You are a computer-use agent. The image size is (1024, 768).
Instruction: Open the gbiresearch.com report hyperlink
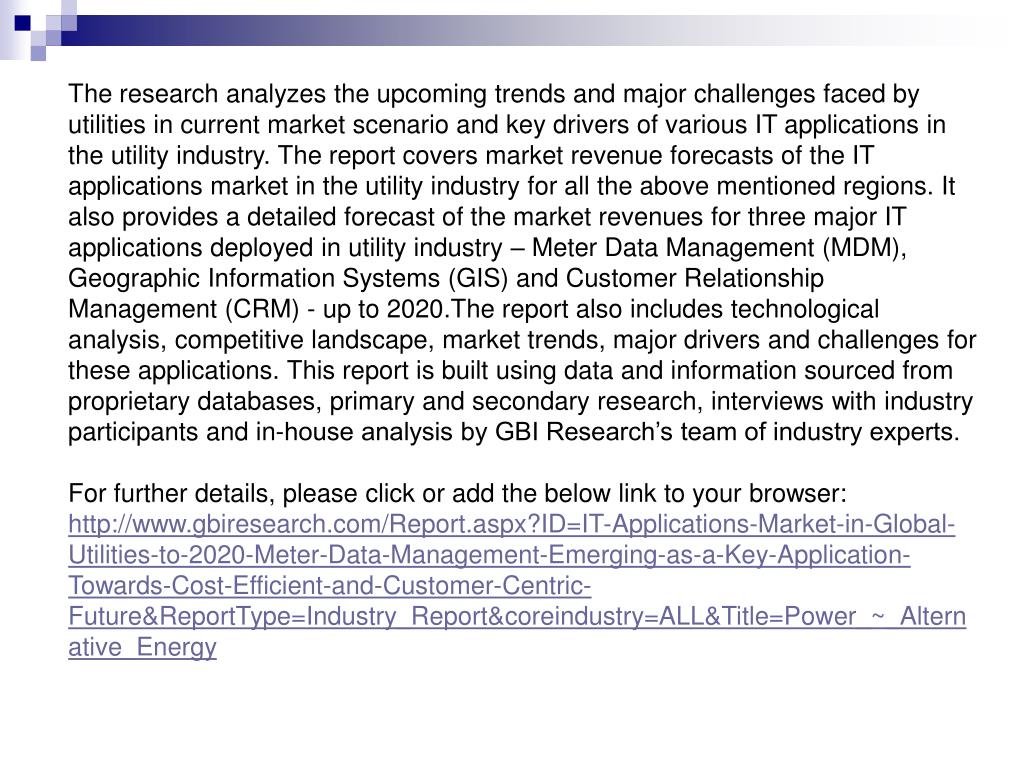coord(511,524)
